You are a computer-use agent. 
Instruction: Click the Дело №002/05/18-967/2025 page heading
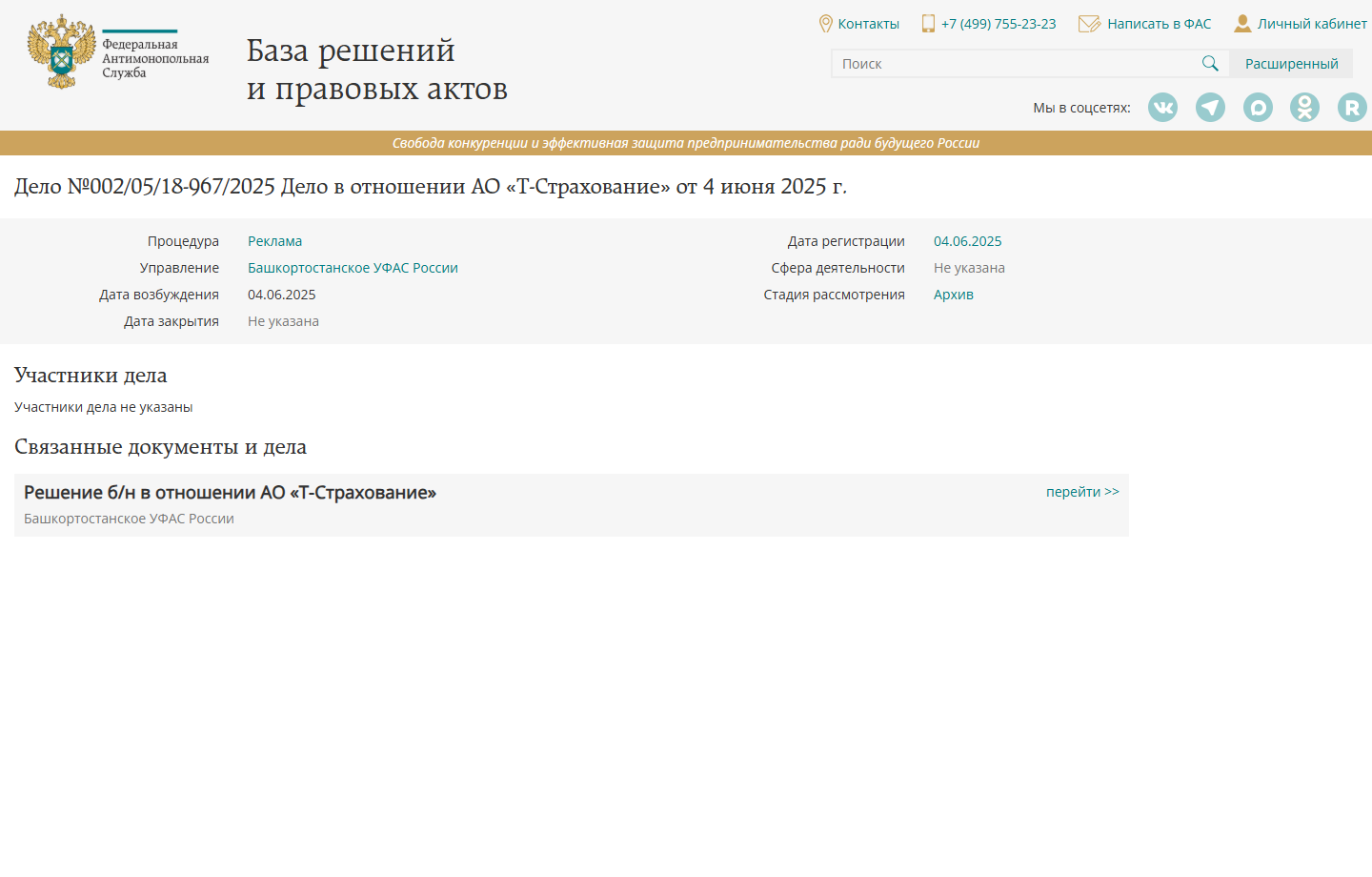pos(431,186)
